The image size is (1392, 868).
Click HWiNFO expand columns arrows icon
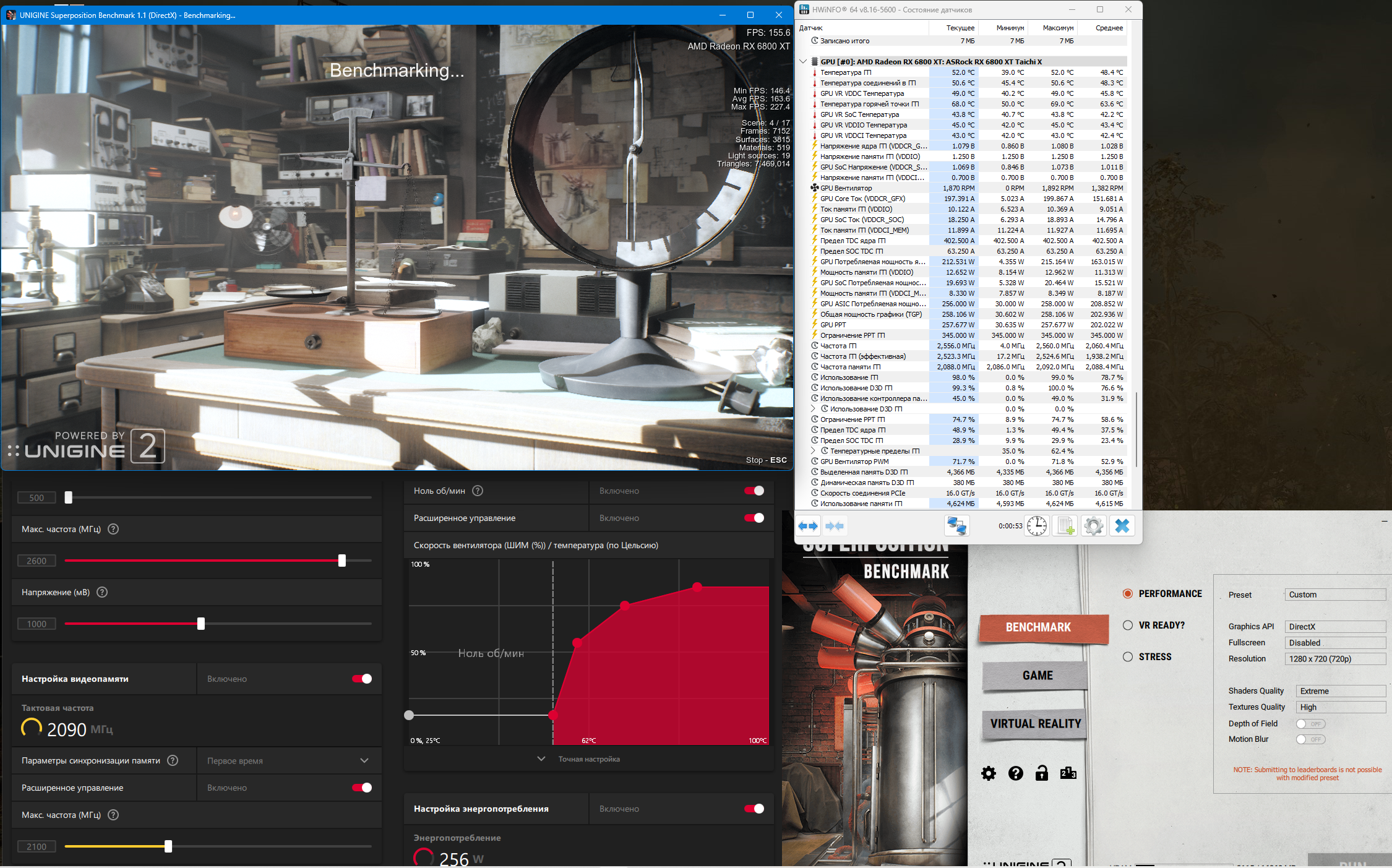coord(808,526)
